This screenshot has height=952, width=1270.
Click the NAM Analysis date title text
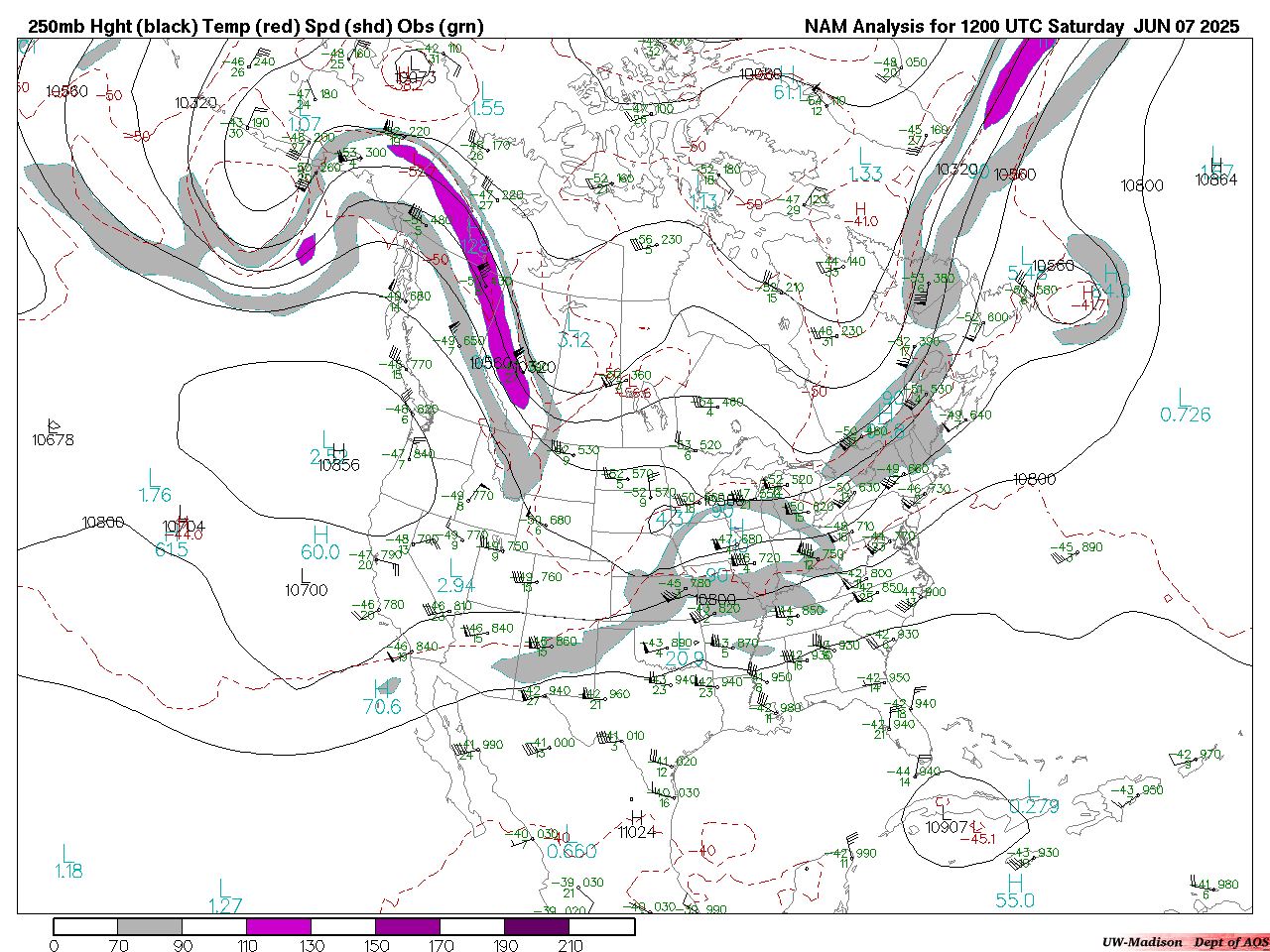[1021, 27]
